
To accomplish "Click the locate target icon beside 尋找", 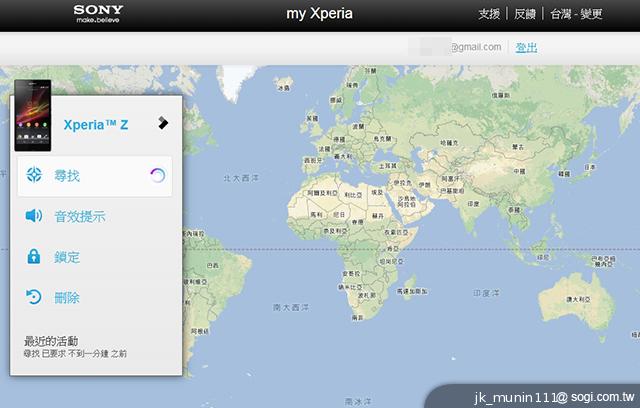I will pyautogui.click(x=34, y=176).
